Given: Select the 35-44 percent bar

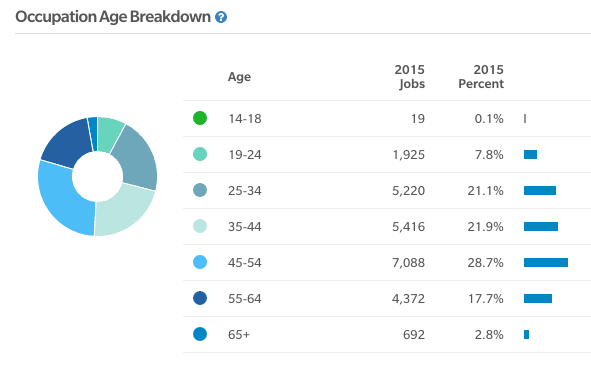Looking at the screenshot, I should 541,226.
